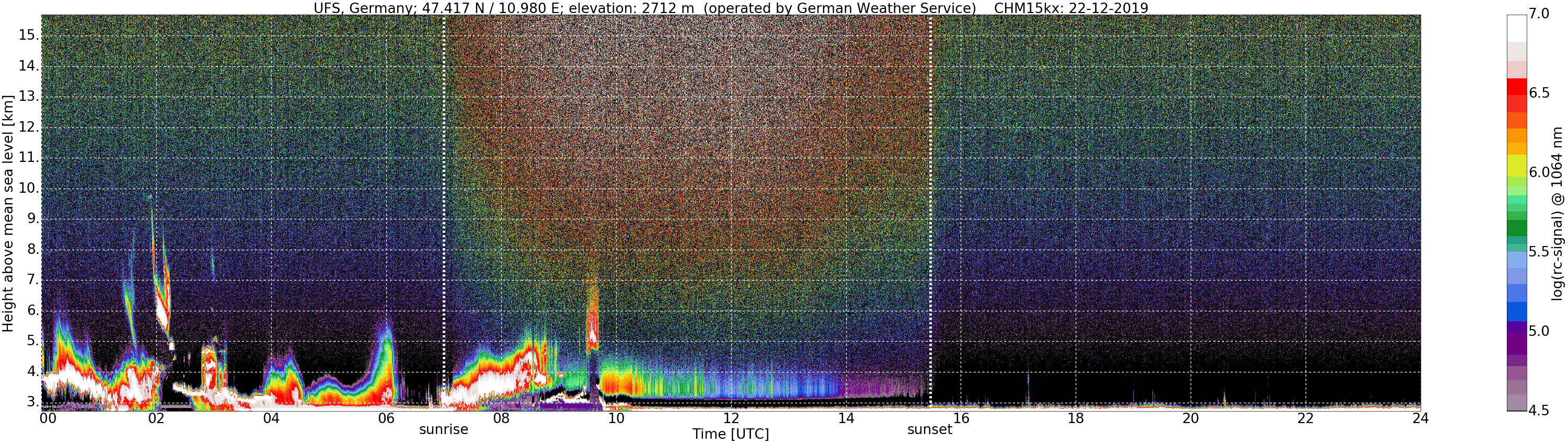This screenshot has height=444, width=1568.
Task: Click the '5.5' colorbar tick label
Action: click(1539, 252)
